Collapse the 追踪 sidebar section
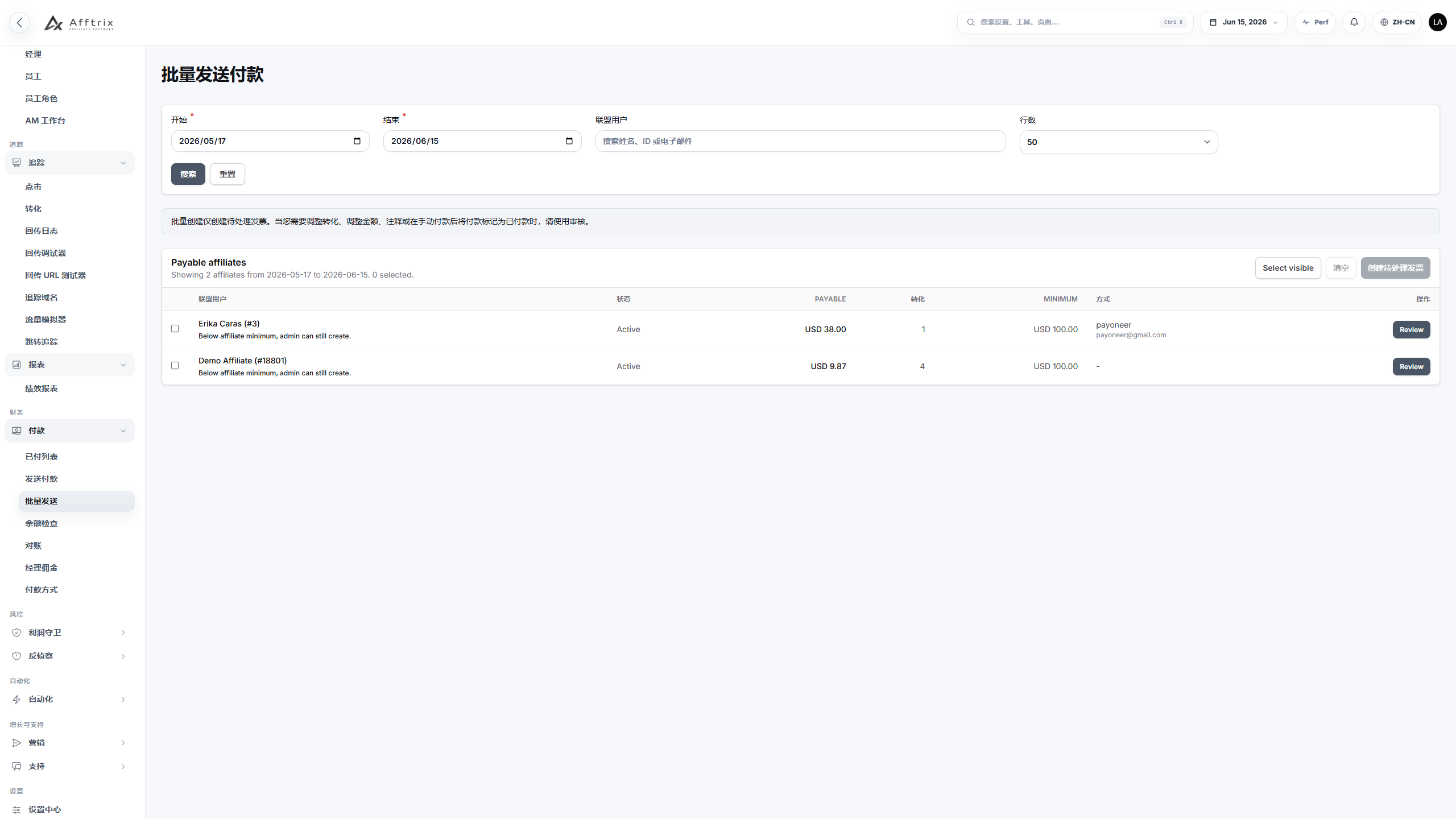1456x819 pixels. coord(123,163)
